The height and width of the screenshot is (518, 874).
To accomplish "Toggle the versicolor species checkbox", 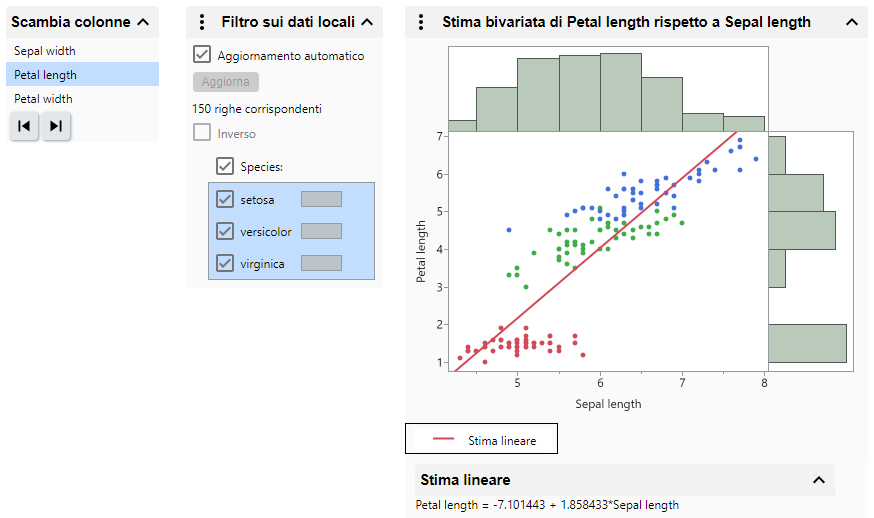I will tap(225, 231).
